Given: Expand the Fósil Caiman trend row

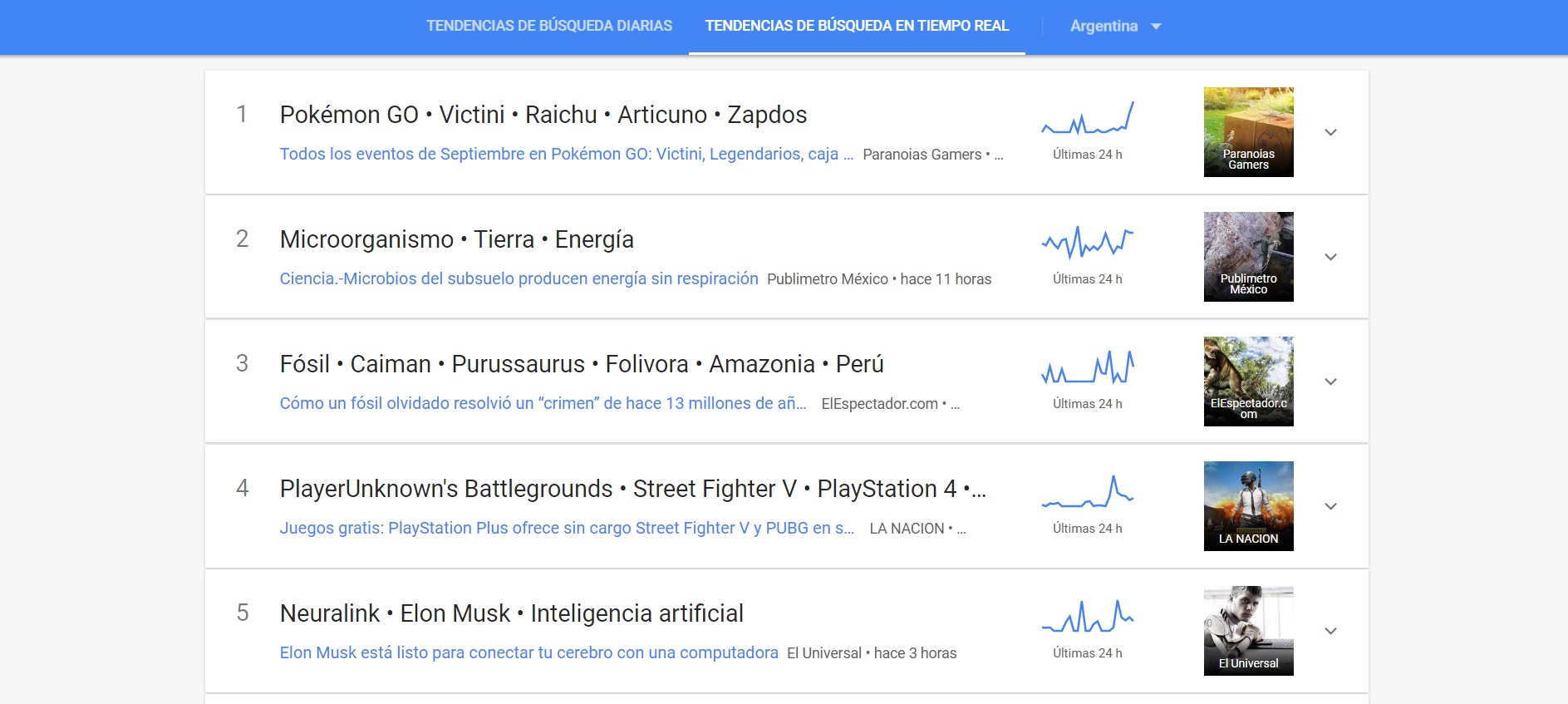Looking at the screenshot, I should (1330, 382).
